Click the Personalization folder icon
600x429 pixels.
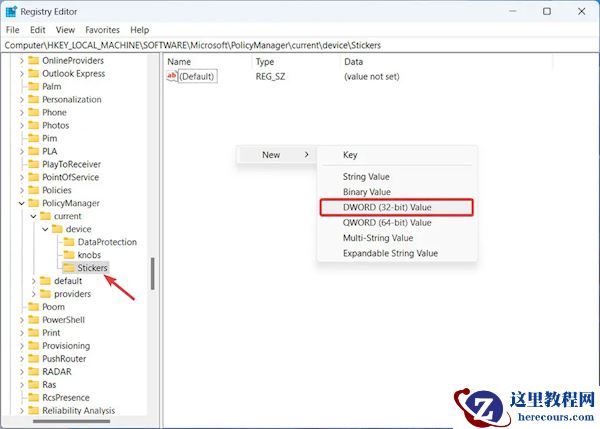pyautogui.click(x=34, y=100)
